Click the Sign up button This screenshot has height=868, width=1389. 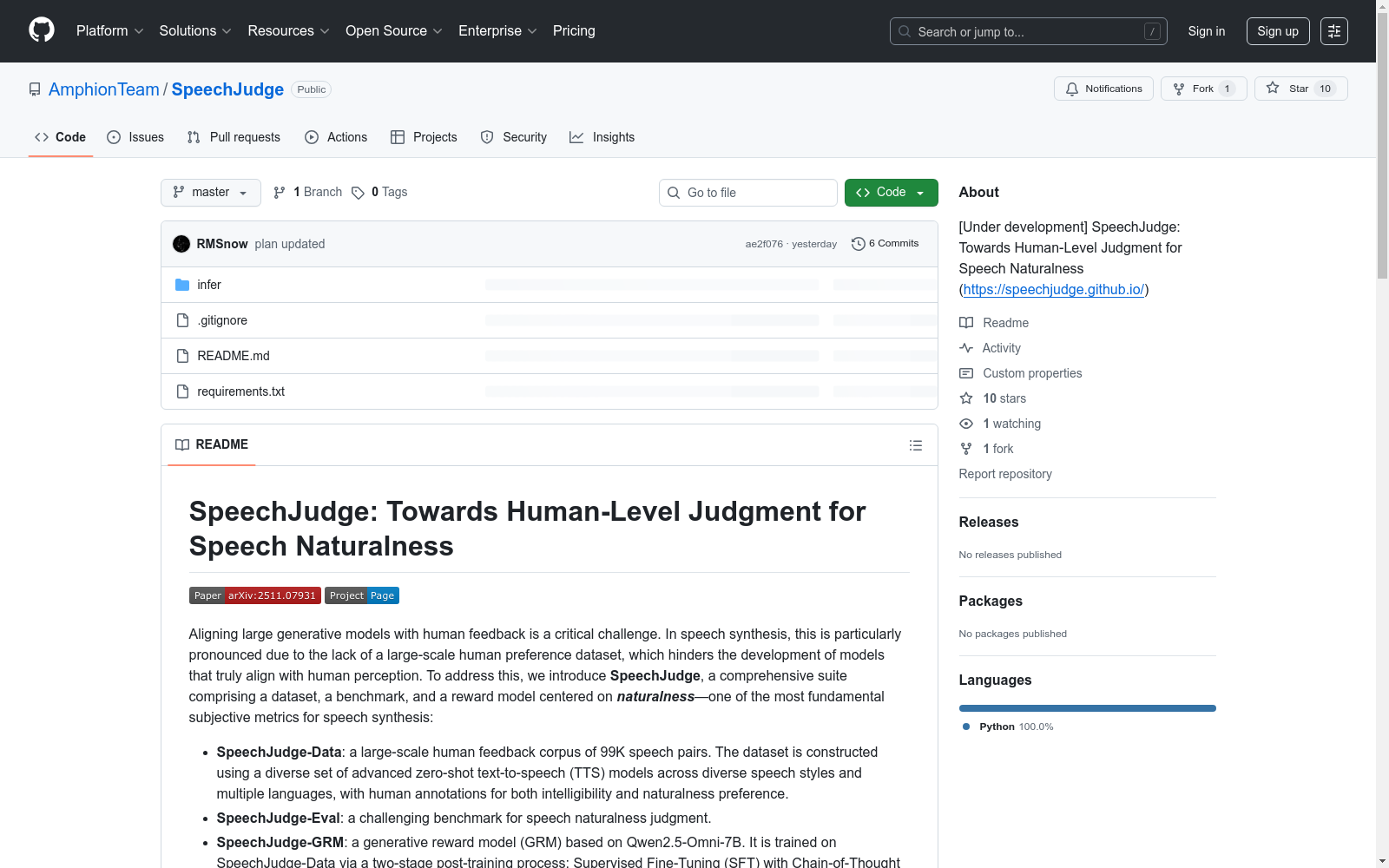tap(1278, 31)
